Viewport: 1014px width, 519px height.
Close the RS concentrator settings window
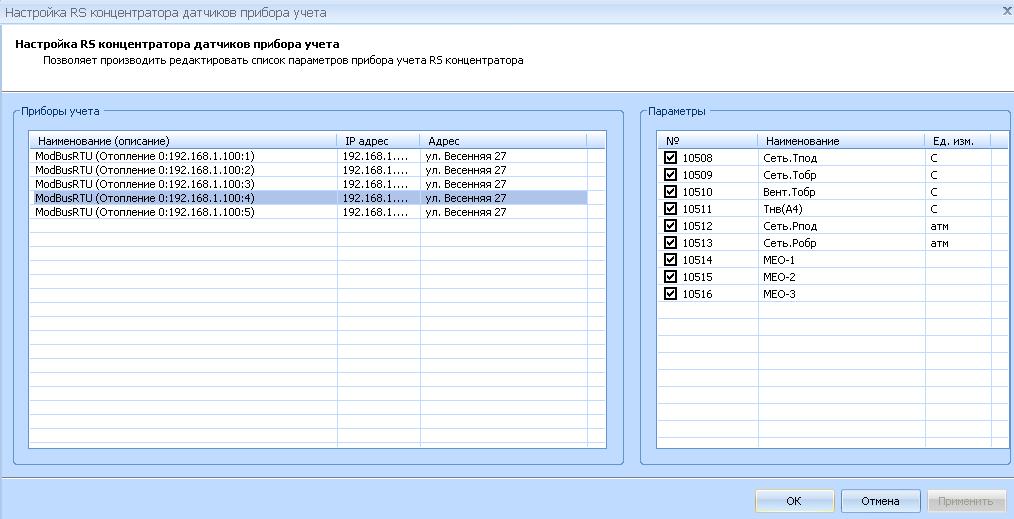[x=1005, y=10]
